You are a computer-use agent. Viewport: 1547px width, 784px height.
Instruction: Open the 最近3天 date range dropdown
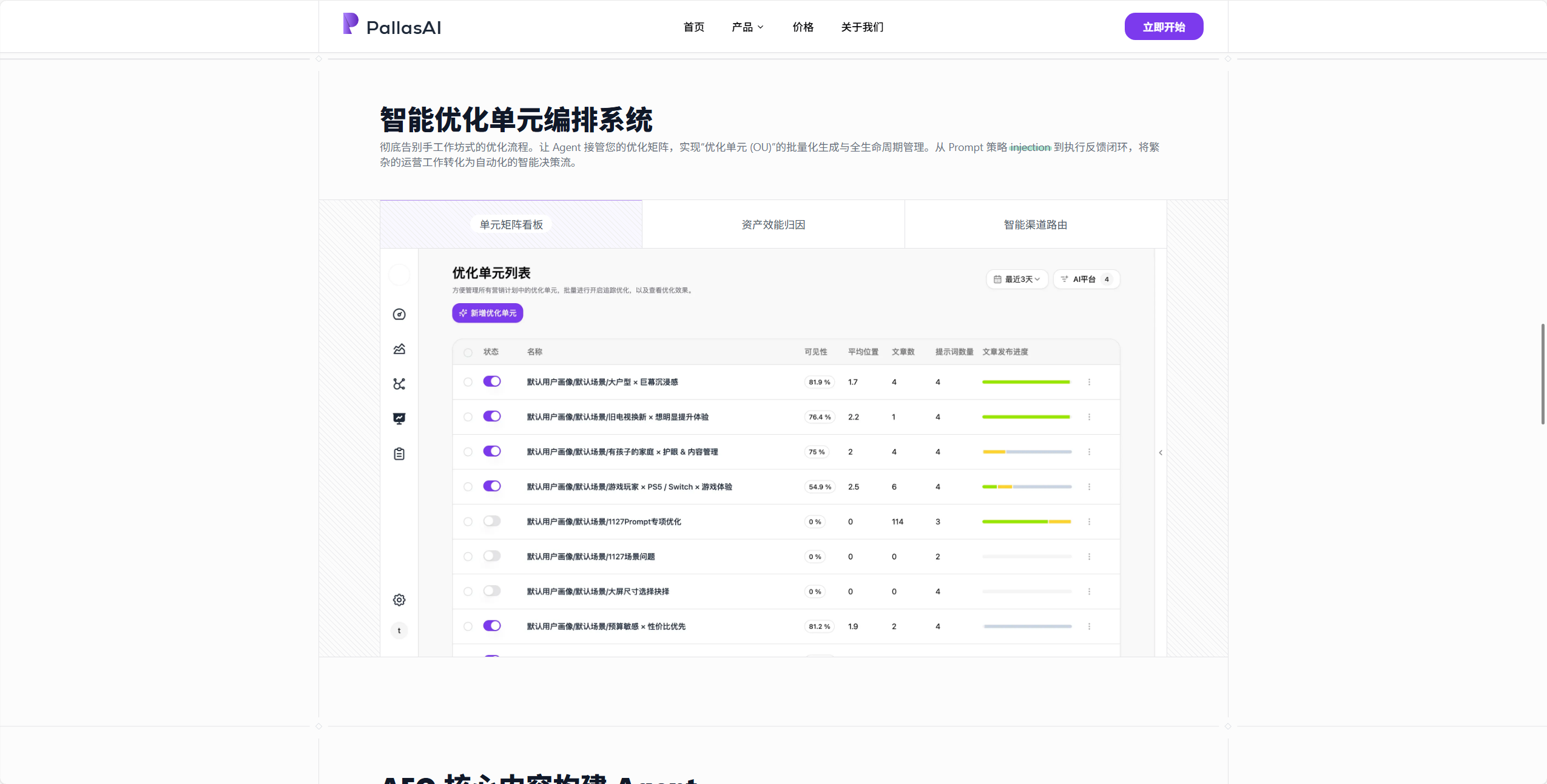pos(1017,279)
